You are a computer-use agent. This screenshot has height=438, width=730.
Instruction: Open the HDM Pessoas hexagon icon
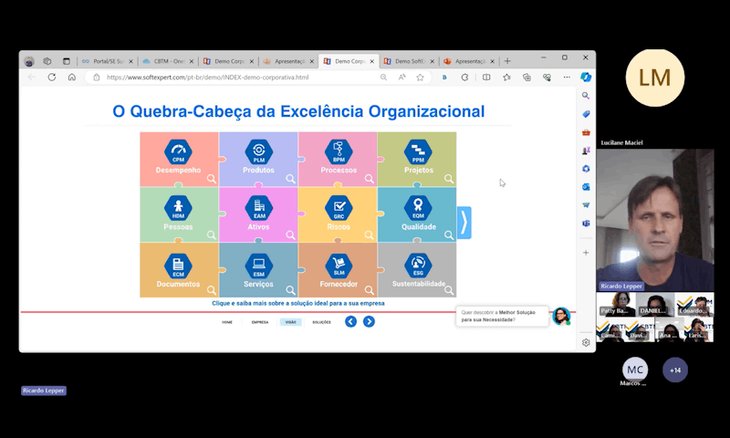pyautogui.click(x=178, y=208)
